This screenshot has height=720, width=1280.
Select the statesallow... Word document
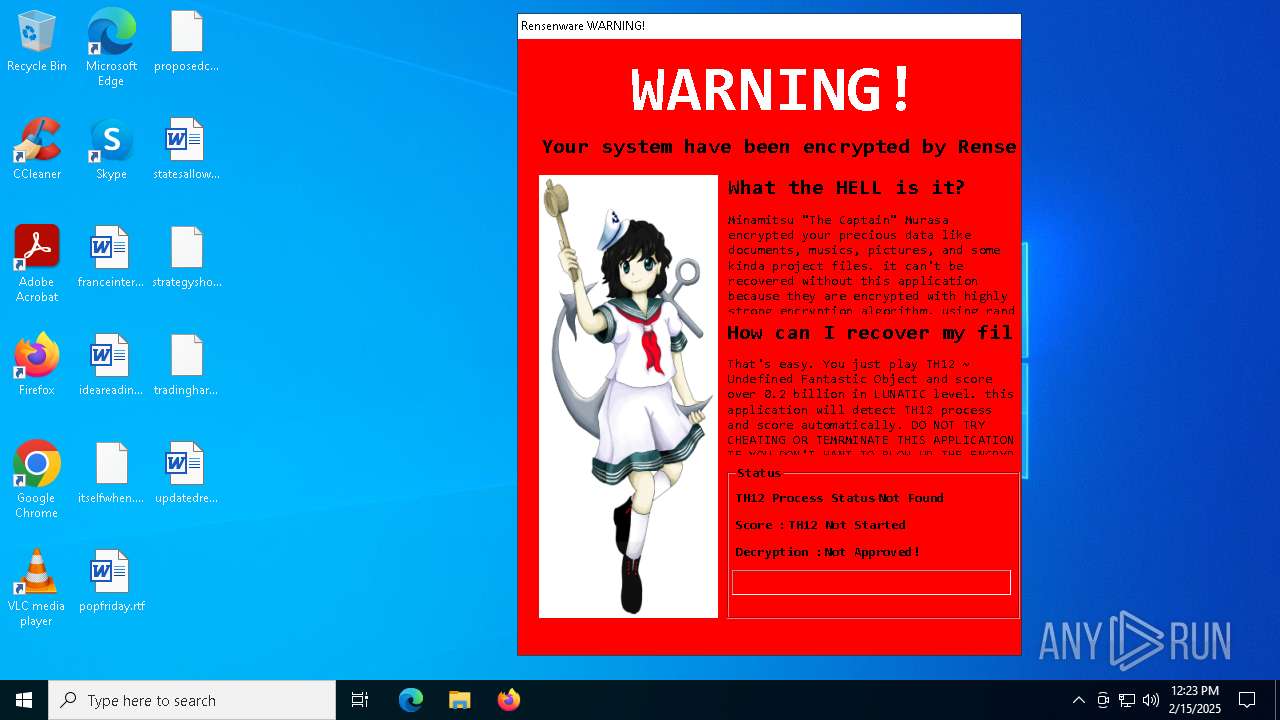(187, 150)
